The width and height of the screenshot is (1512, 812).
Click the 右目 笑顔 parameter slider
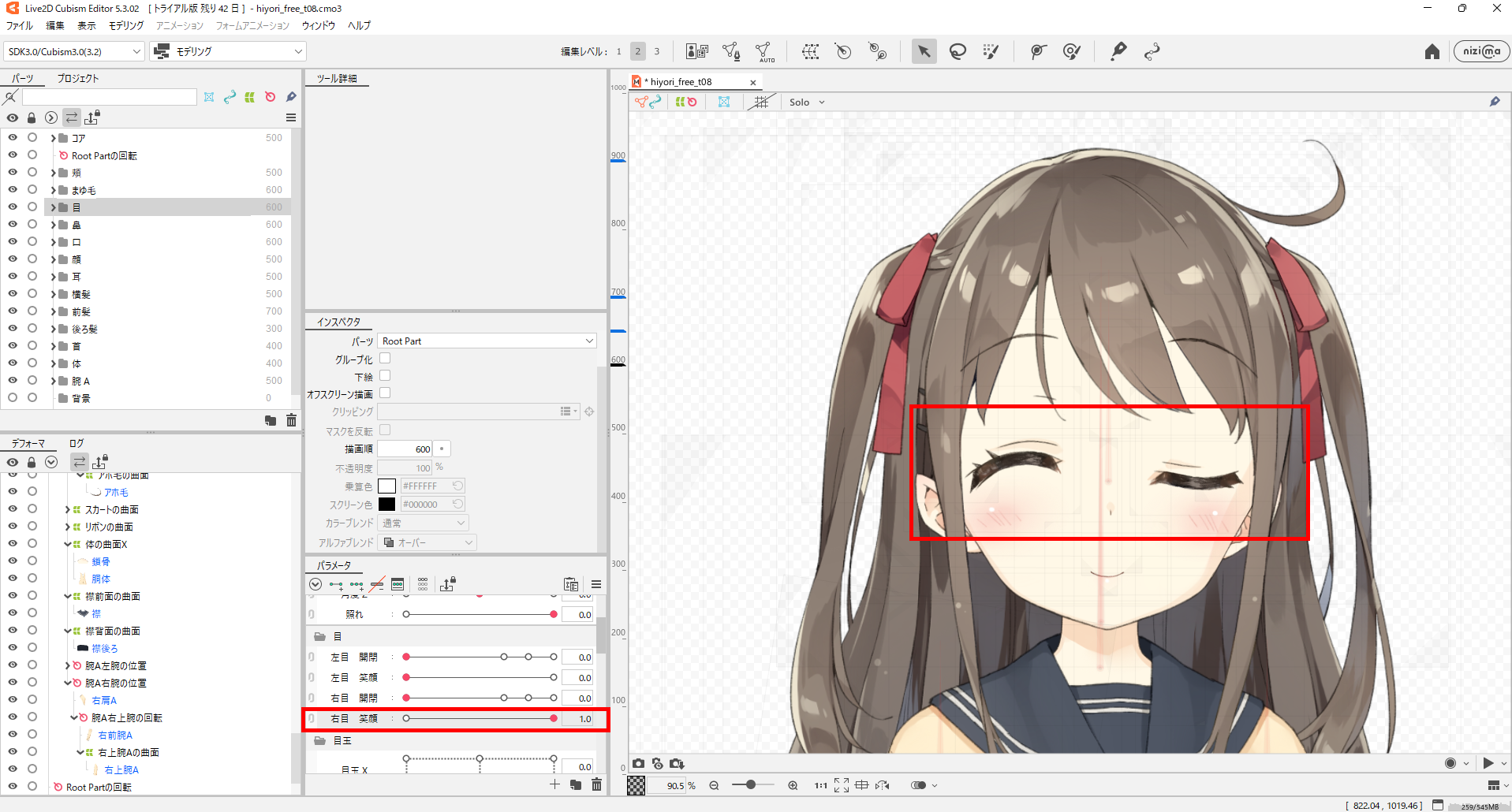480,718
